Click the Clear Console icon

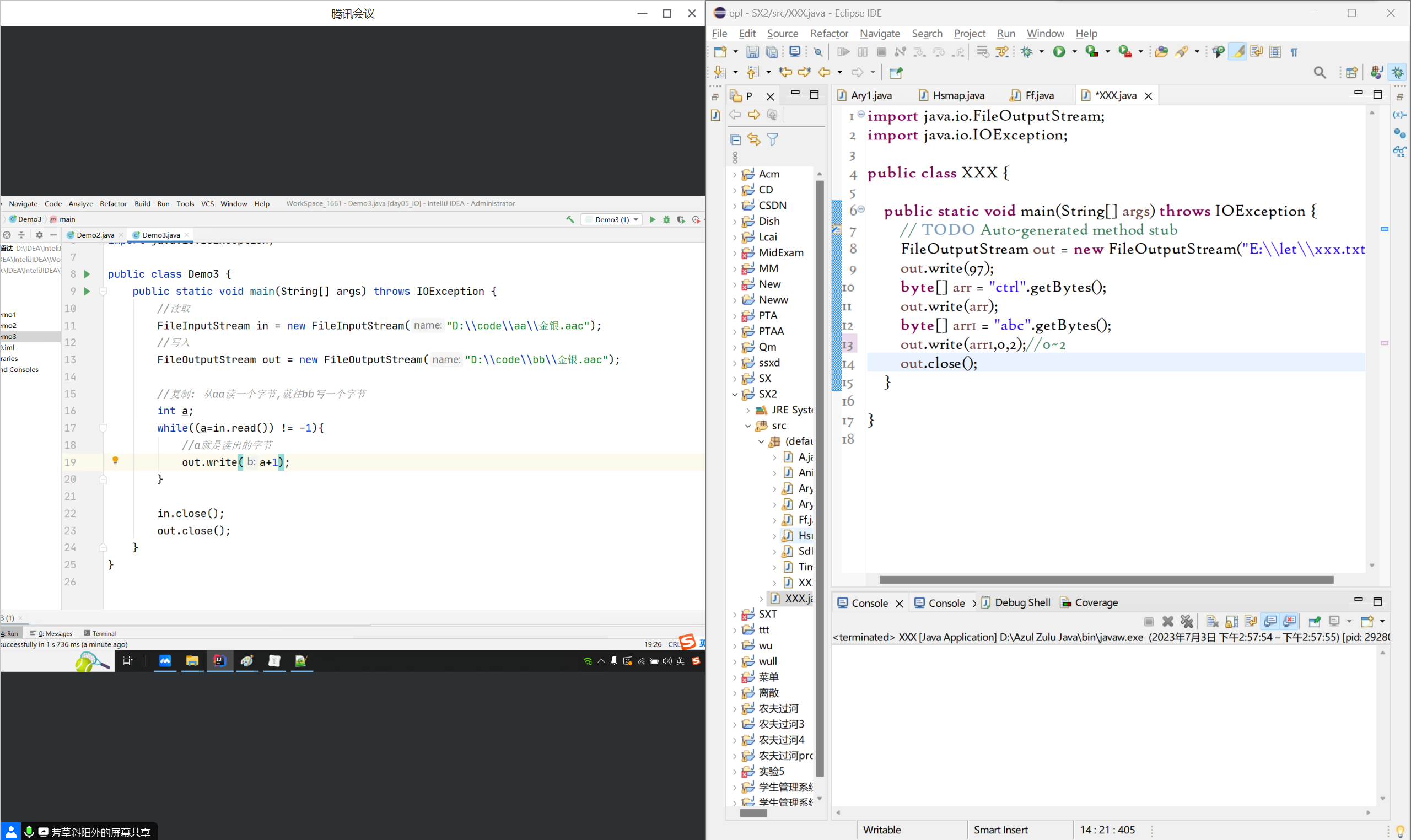[x=1212, y=622]
